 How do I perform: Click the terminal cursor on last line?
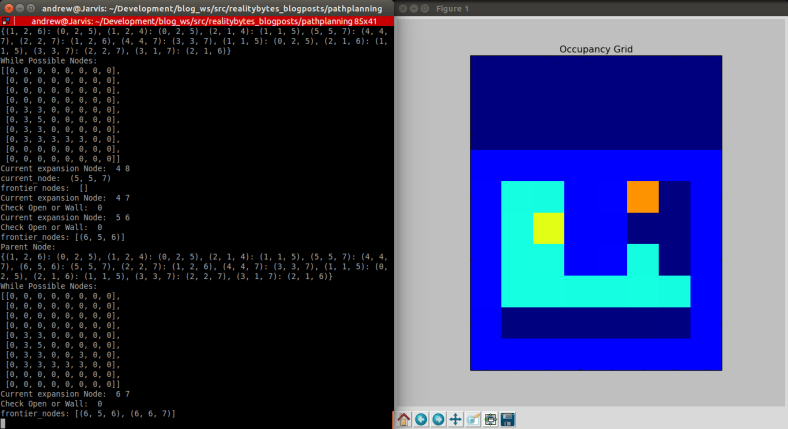(4, 424)
